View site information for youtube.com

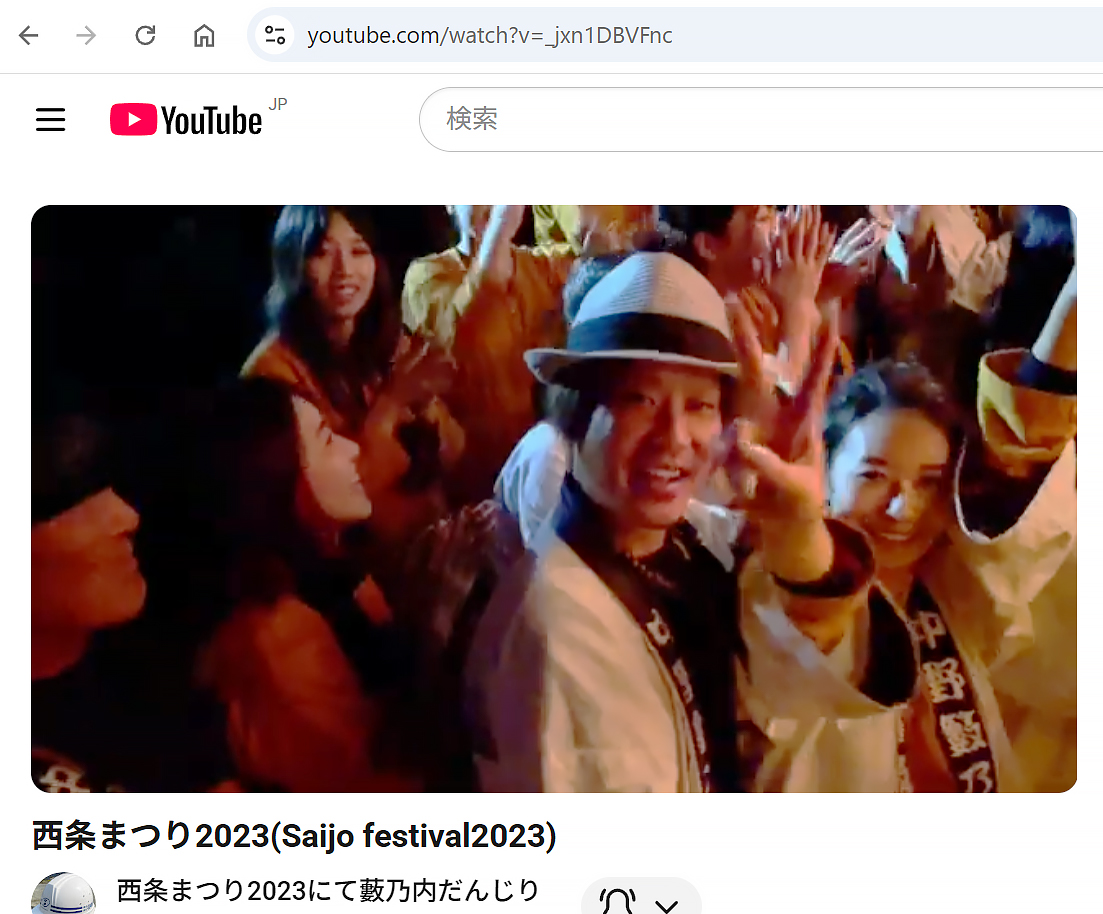274,36
